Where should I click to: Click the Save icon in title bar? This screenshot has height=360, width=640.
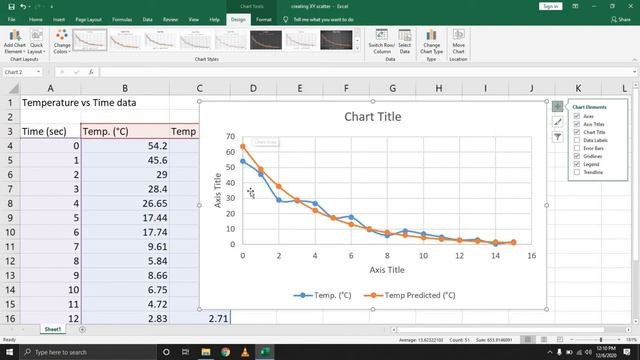(11, 7)
